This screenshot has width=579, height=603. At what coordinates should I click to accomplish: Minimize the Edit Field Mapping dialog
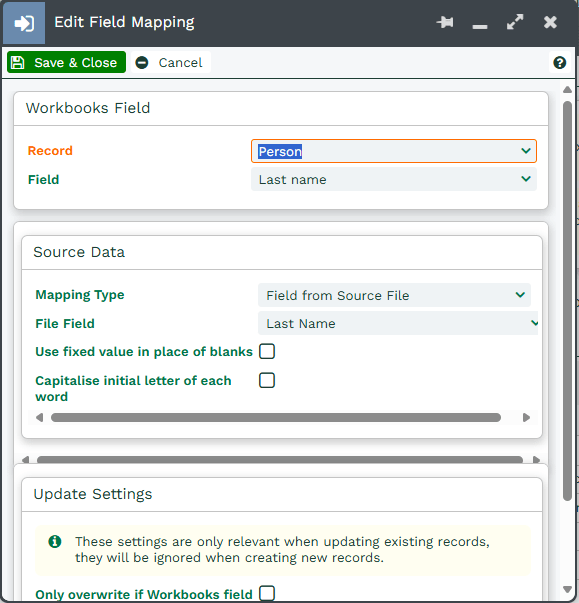(x=480, y=26)
